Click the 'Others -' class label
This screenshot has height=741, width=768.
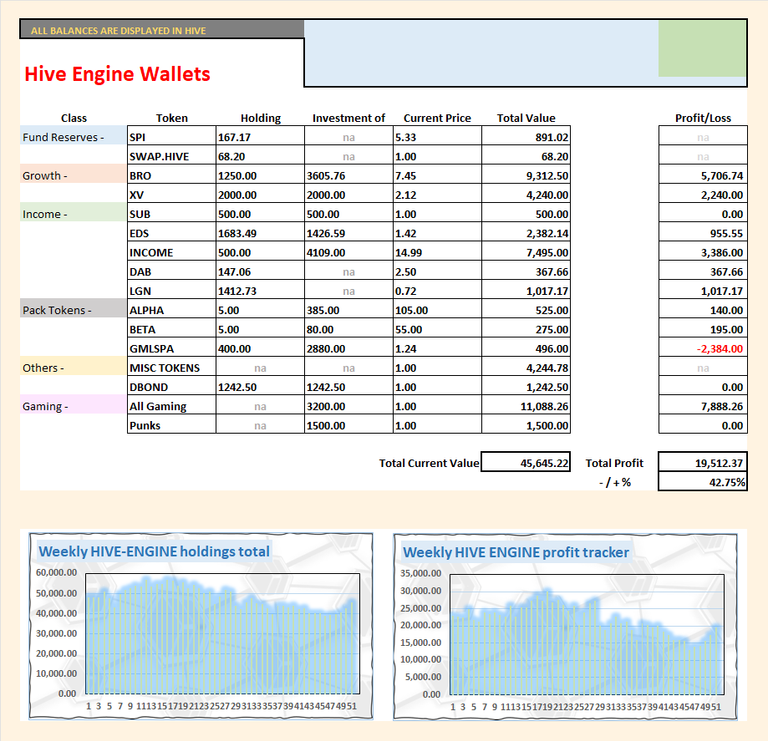[x=73, y=368]
